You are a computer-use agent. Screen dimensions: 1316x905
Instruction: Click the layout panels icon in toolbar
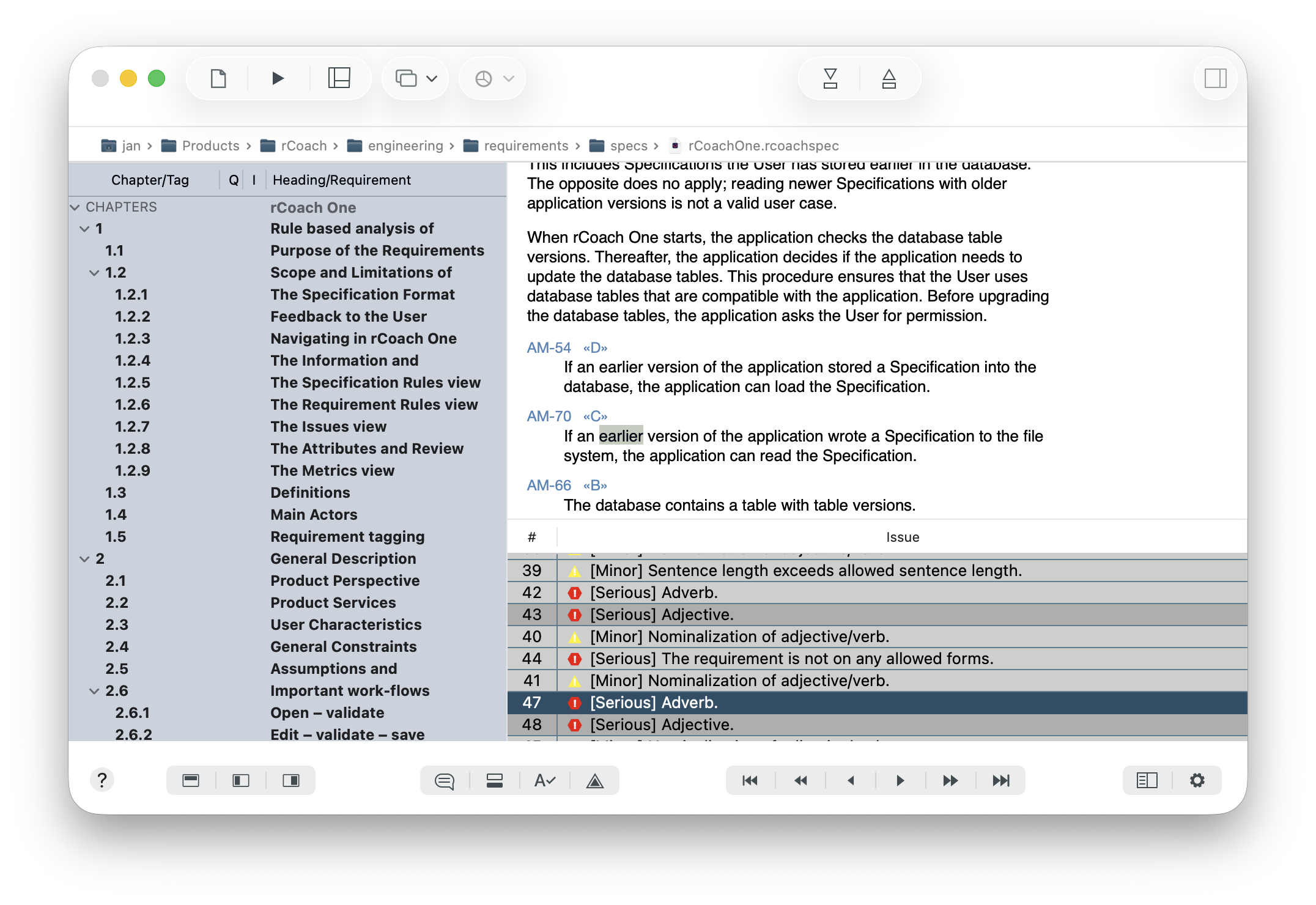[x=339, y=78]
